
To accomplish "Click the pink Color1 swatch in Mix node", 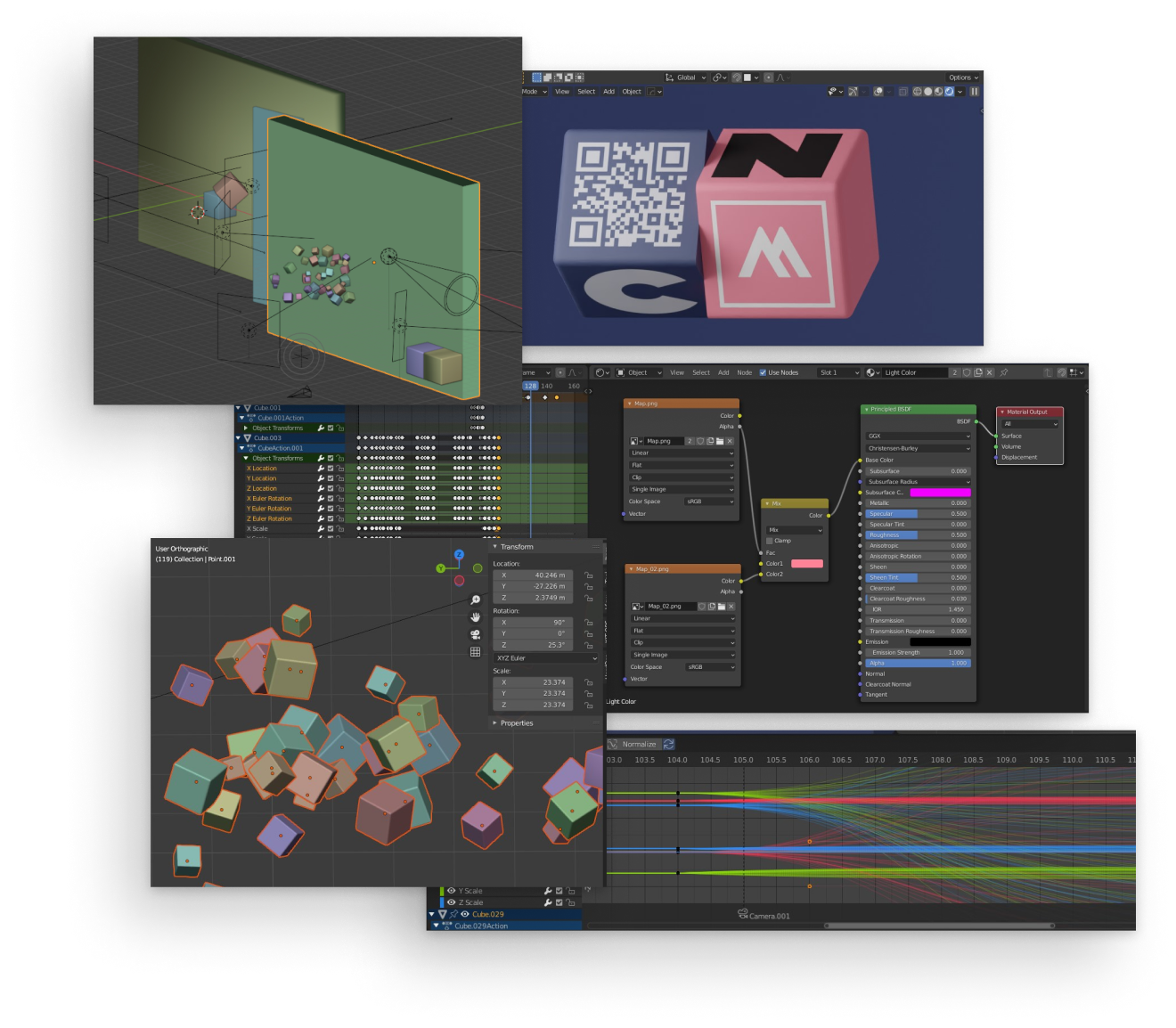I will [806, 564].
